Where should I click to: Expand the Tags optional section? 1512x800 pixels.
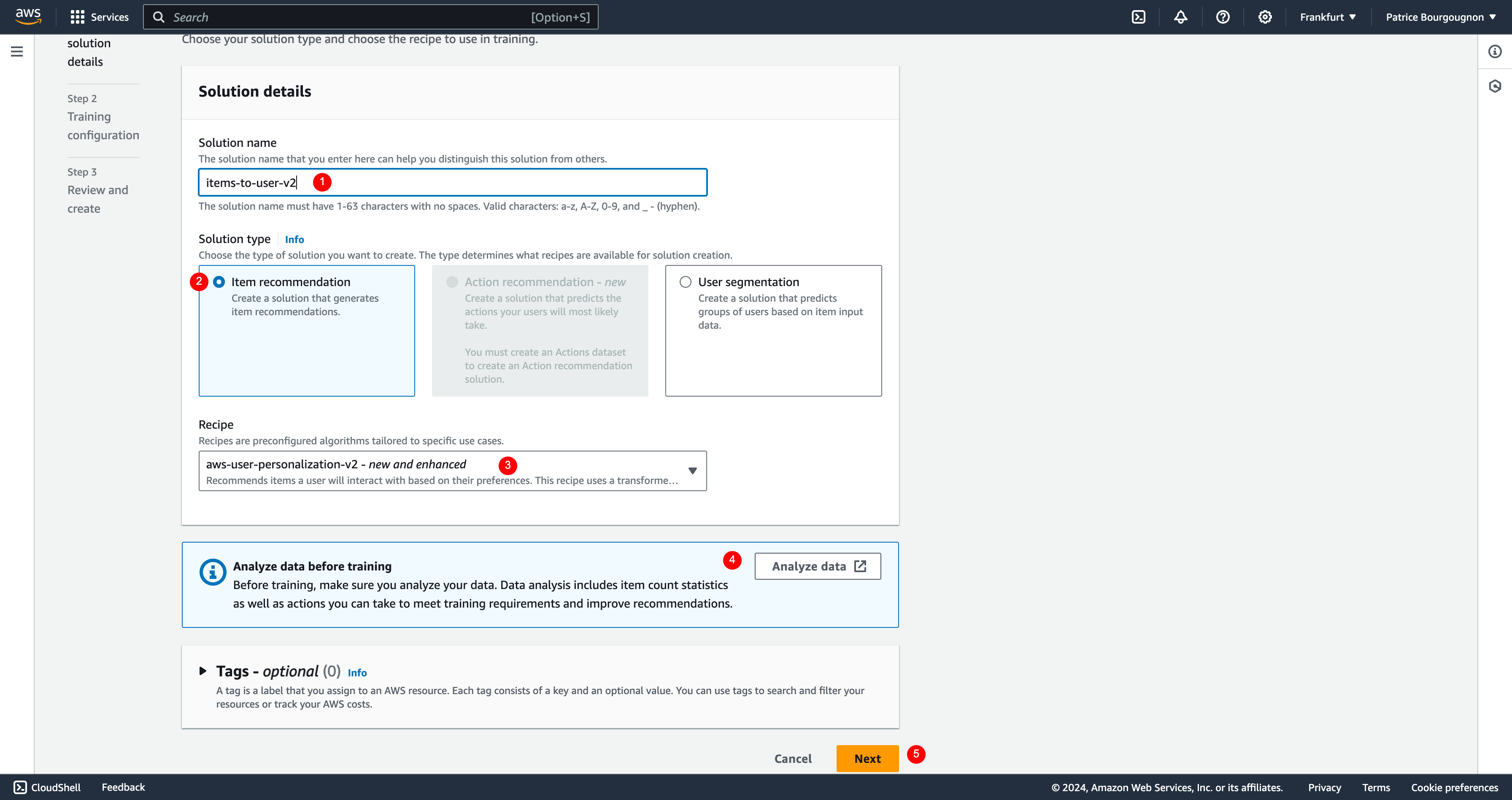point(203,671)
